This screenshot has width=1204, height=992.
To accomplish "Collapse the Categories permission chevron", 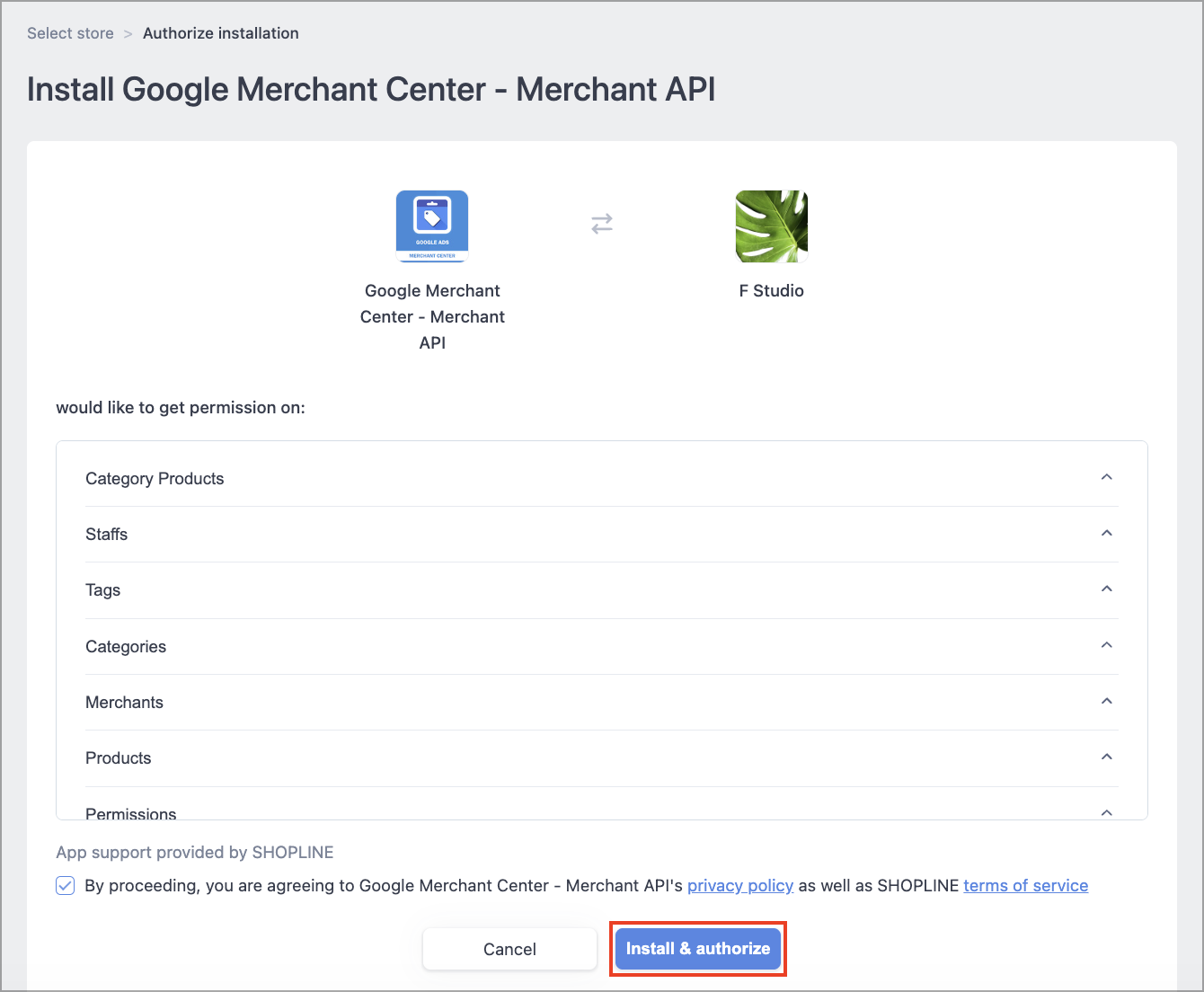I will click(x=1107, y=645).
